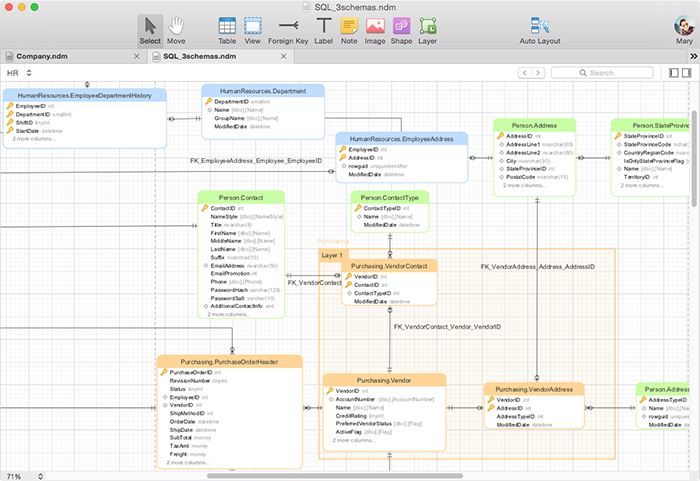Show hidden tabs with double chevron
Viewport: 700px width, 481px height.
pos(693,56)
